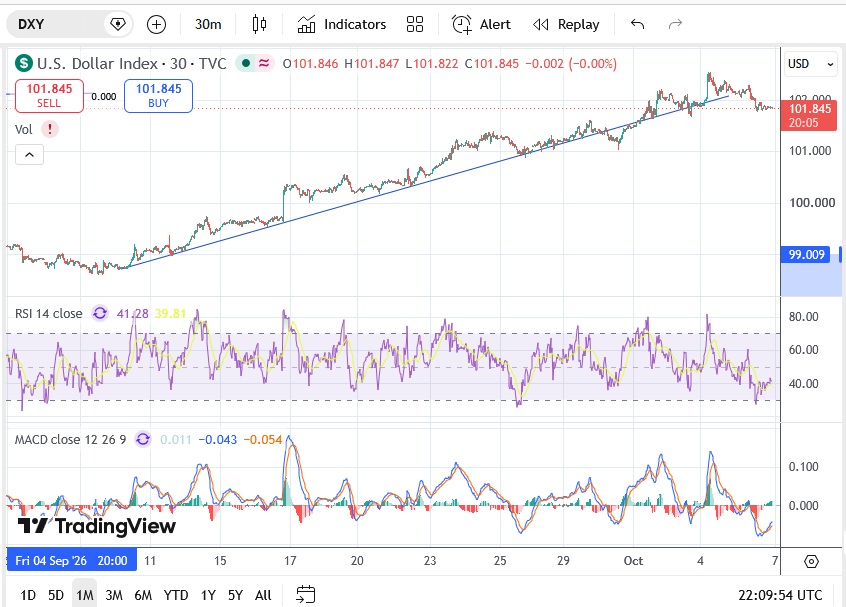Screen dimensions: 846x607
Task: Open the 30m interval selector
Action: [208, 24]
